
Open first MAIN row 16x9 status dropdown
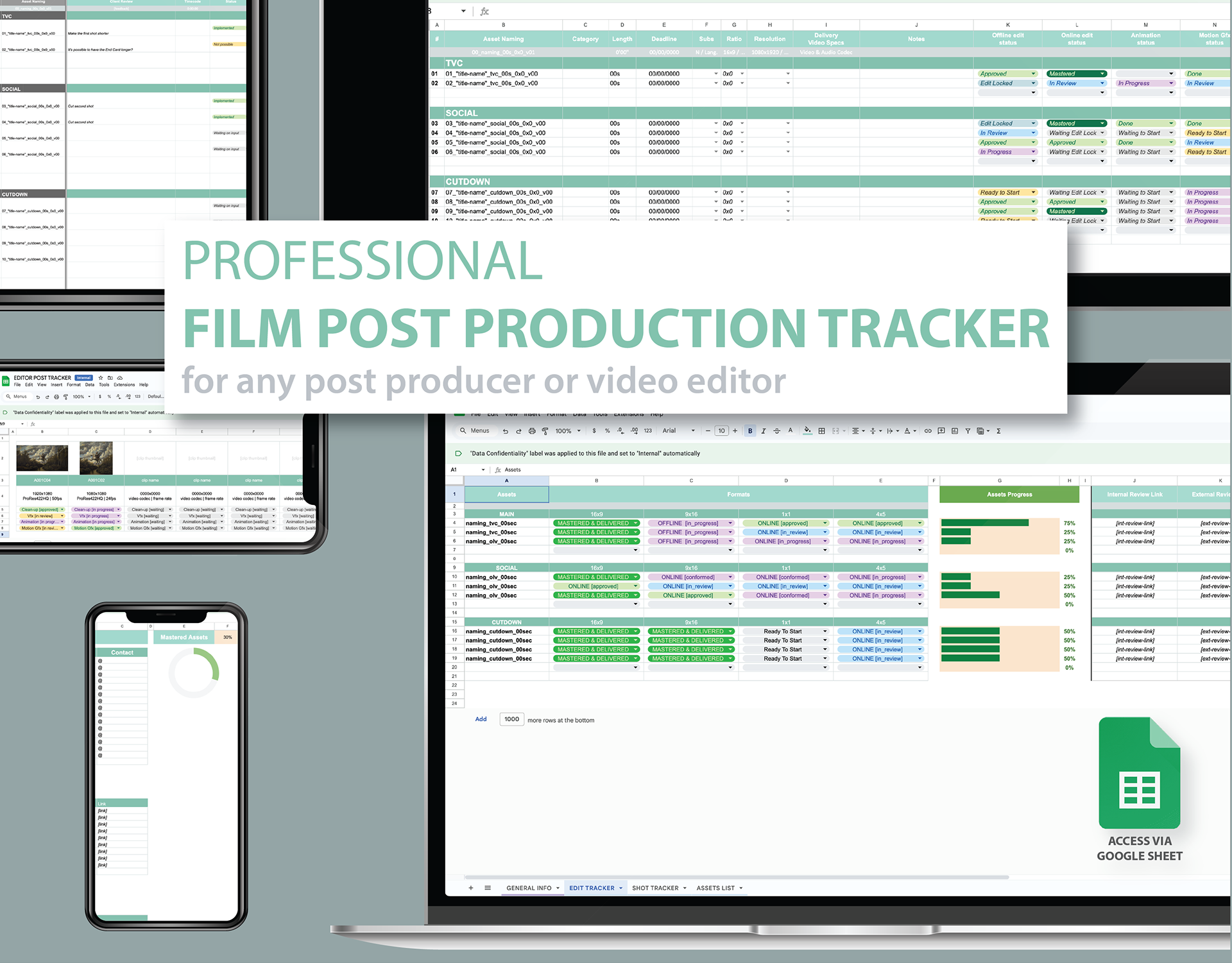click(636, 524)
